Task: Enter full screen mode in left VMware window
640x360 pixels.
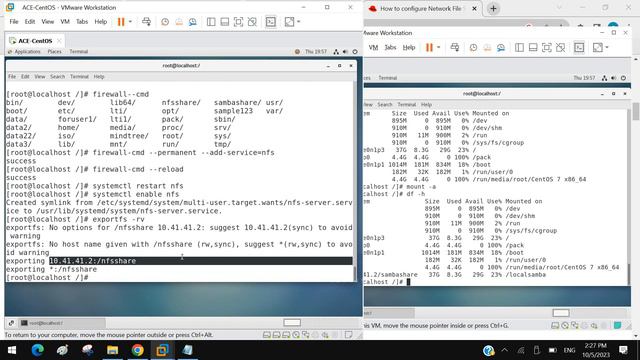Action: coord(238,22)
